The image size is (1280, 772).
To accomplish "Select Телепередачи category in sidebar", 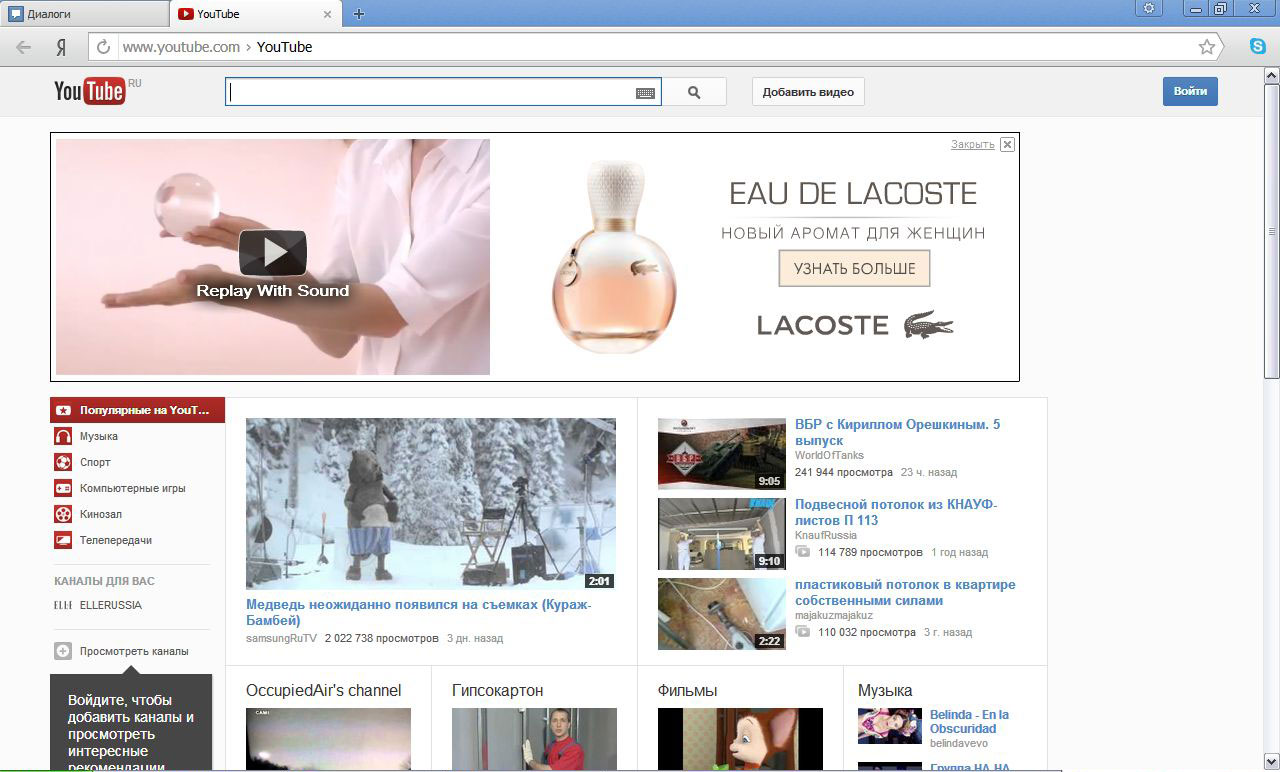I will (116, 540).
